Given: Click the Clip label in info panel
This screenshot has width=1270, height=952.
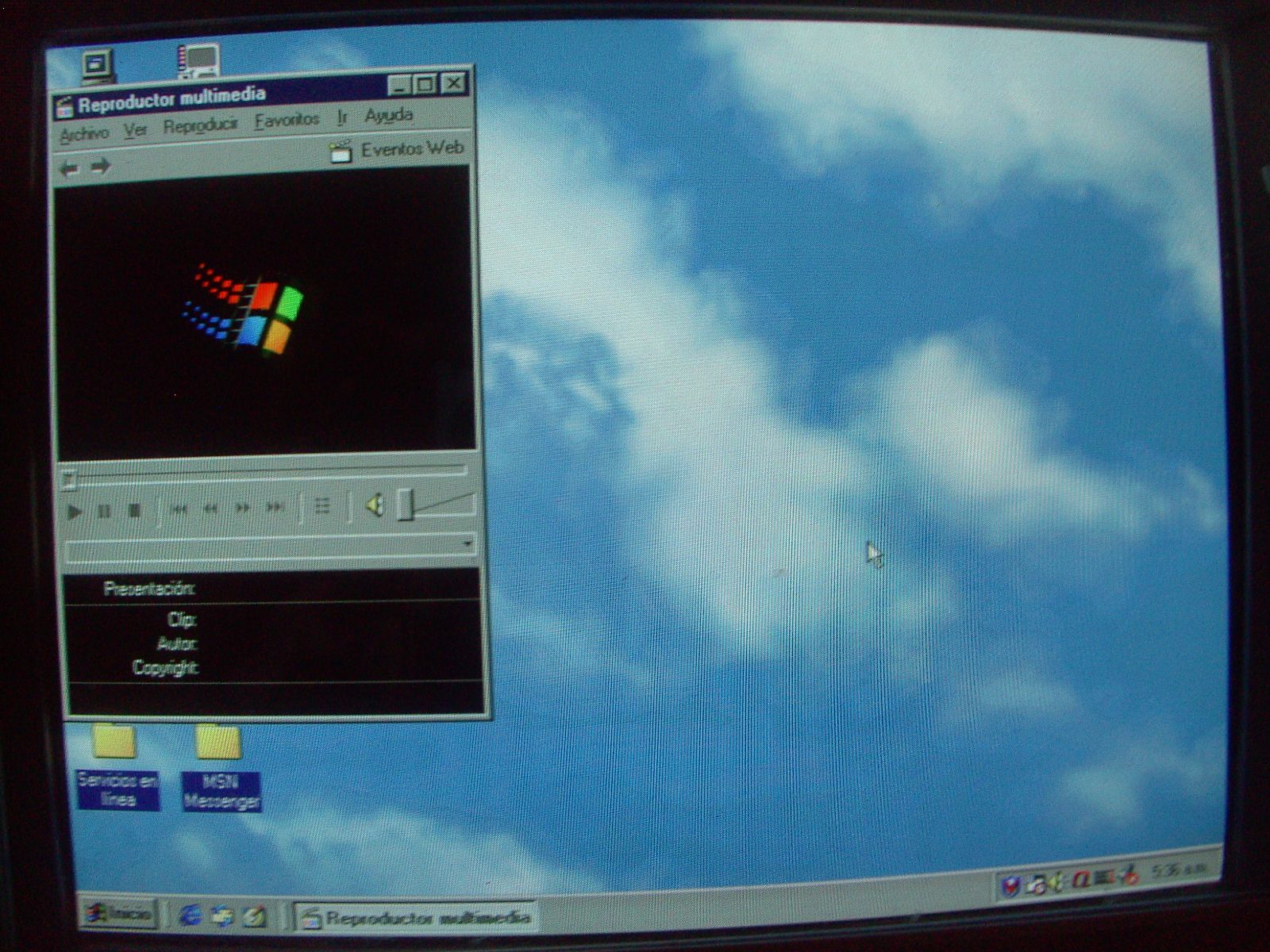Looking at the screenshot, I should (182, 619).
